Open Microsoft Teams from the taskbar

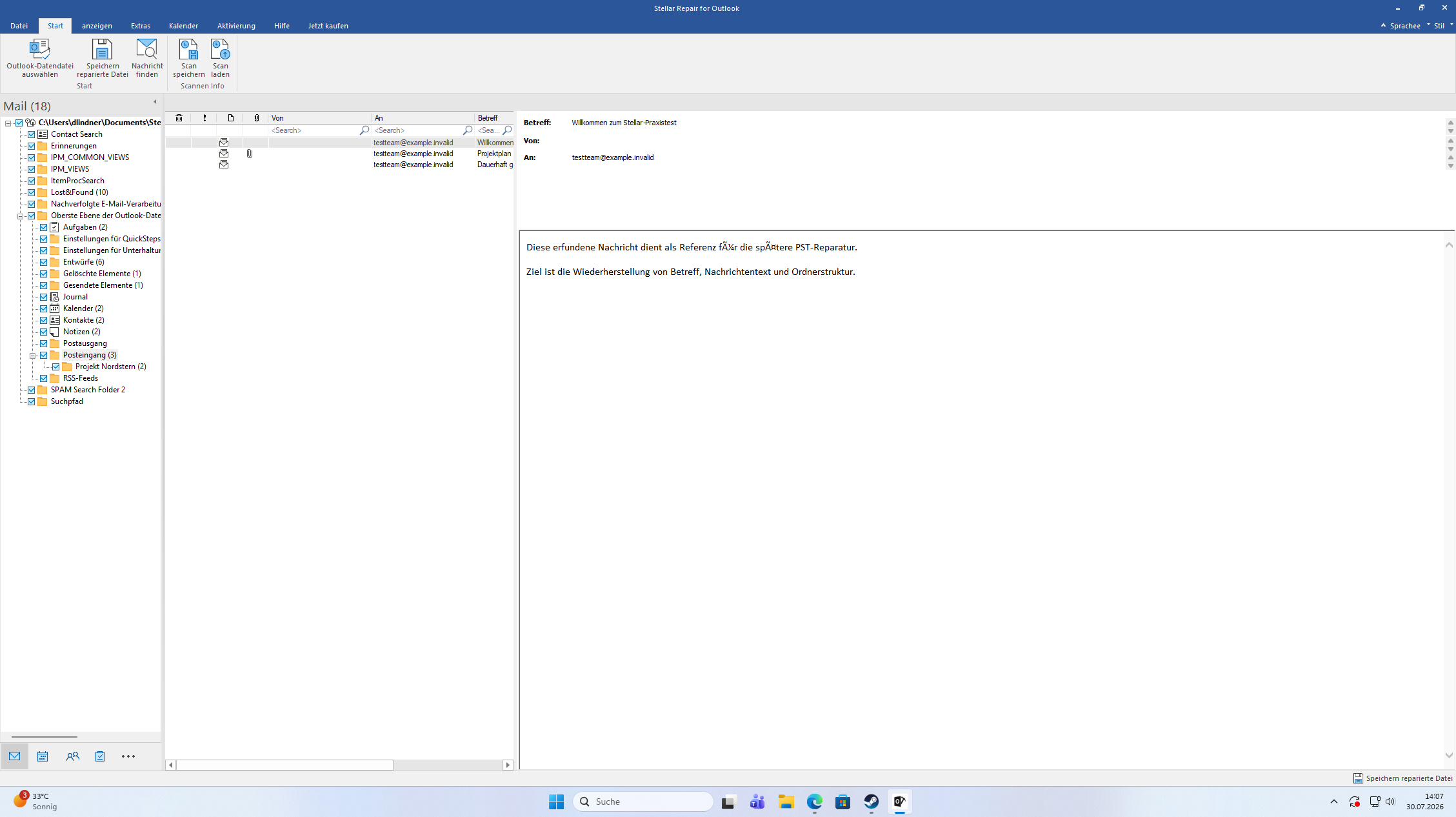(757, 802)
